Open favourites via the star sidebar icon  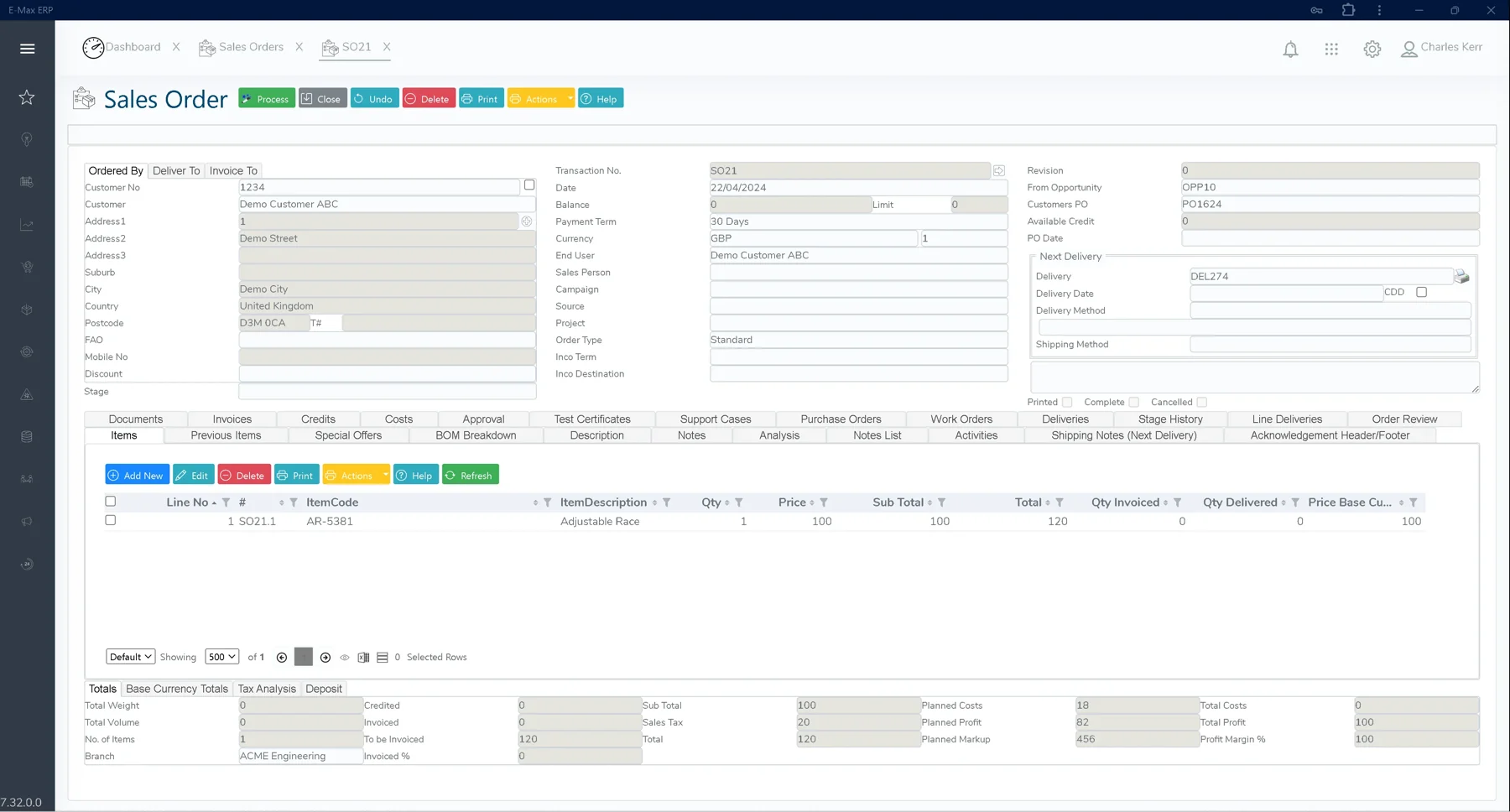click(x=27, y=97)
